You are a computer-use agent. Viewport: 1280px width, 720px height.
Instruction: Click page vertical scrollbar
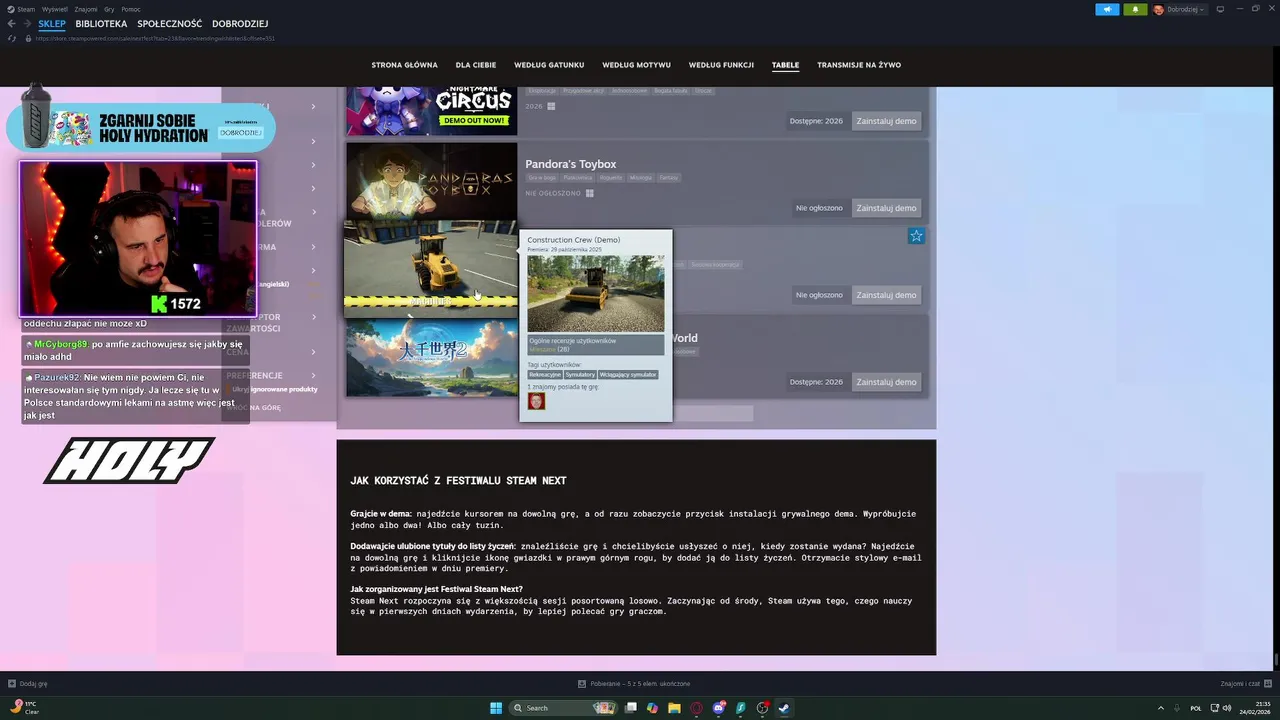click(1276, 661)
